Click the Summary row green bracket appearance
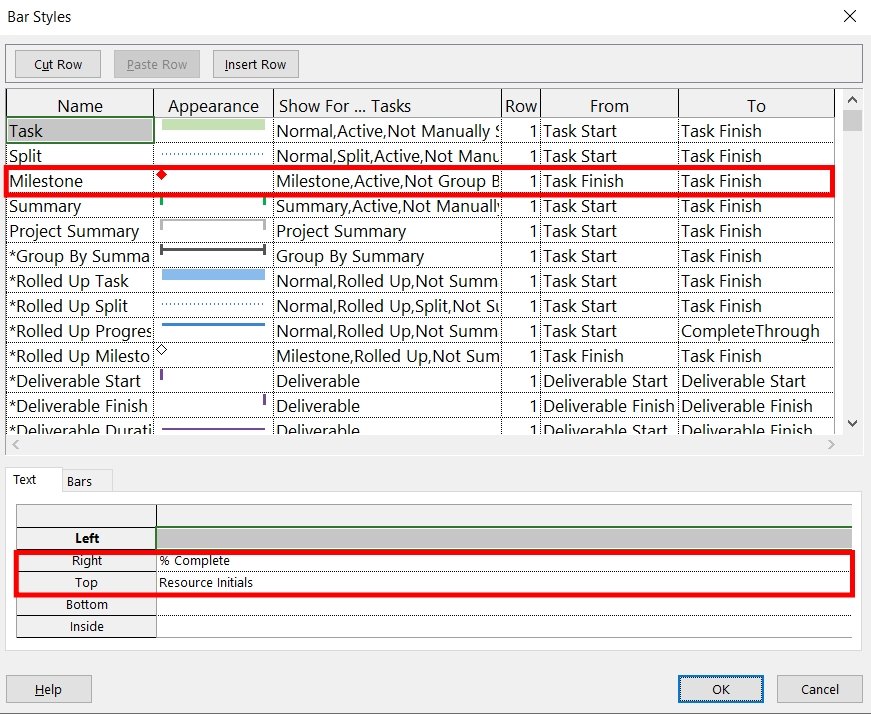The width and height of the screenshot is (871, 714). (x=213, y=201)
